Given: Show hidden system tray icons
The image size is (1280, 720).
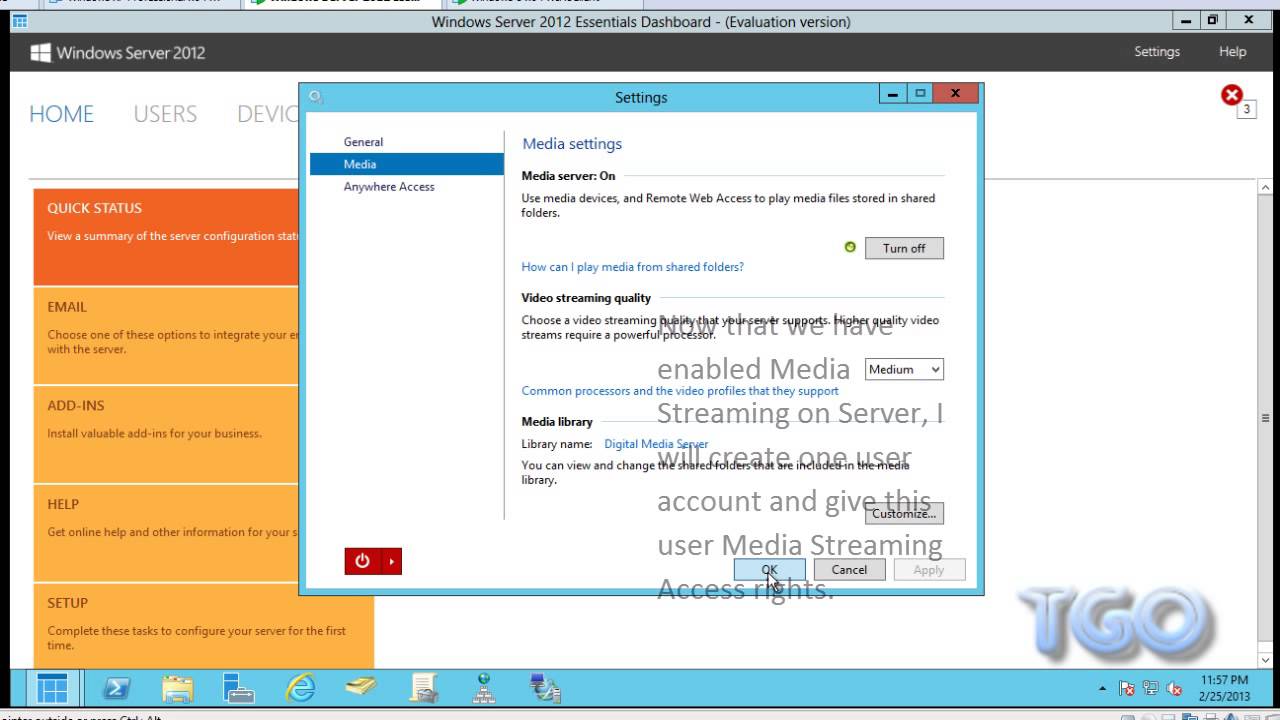Looking at the screenshot, I should (1103, 689).
